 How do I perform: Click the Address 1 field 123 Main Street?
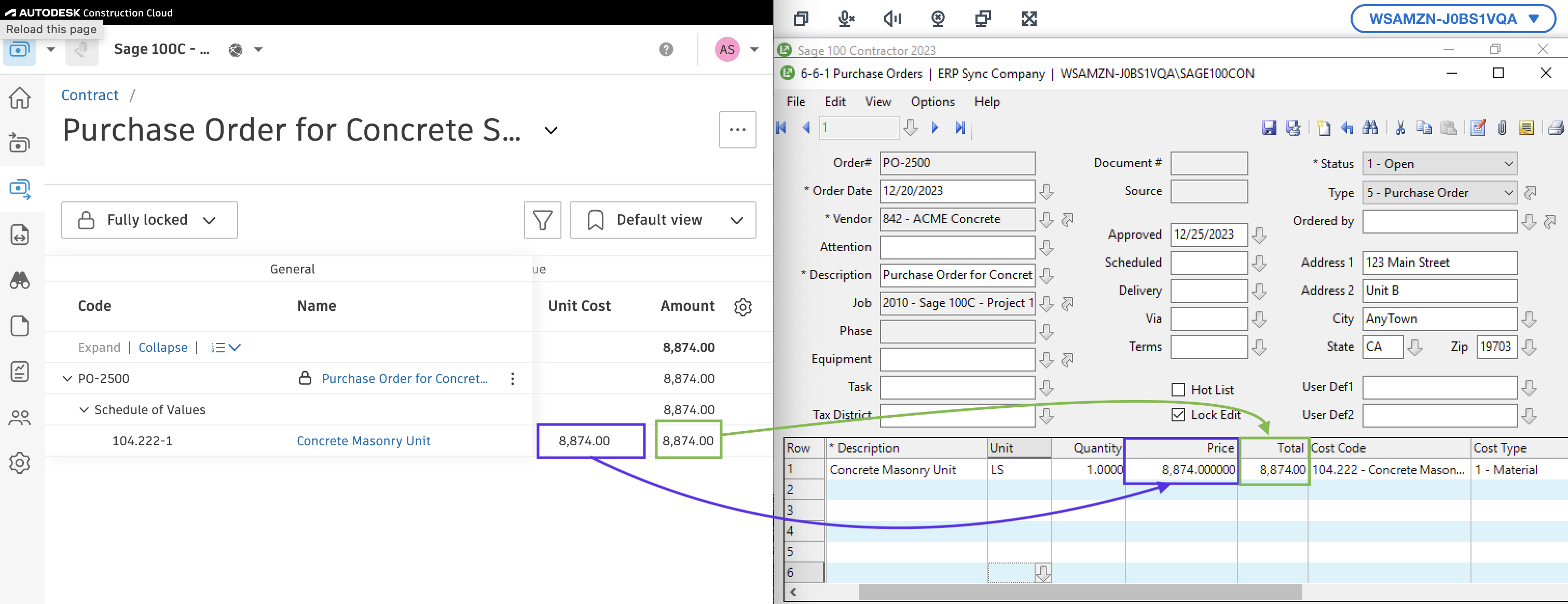1439,263
